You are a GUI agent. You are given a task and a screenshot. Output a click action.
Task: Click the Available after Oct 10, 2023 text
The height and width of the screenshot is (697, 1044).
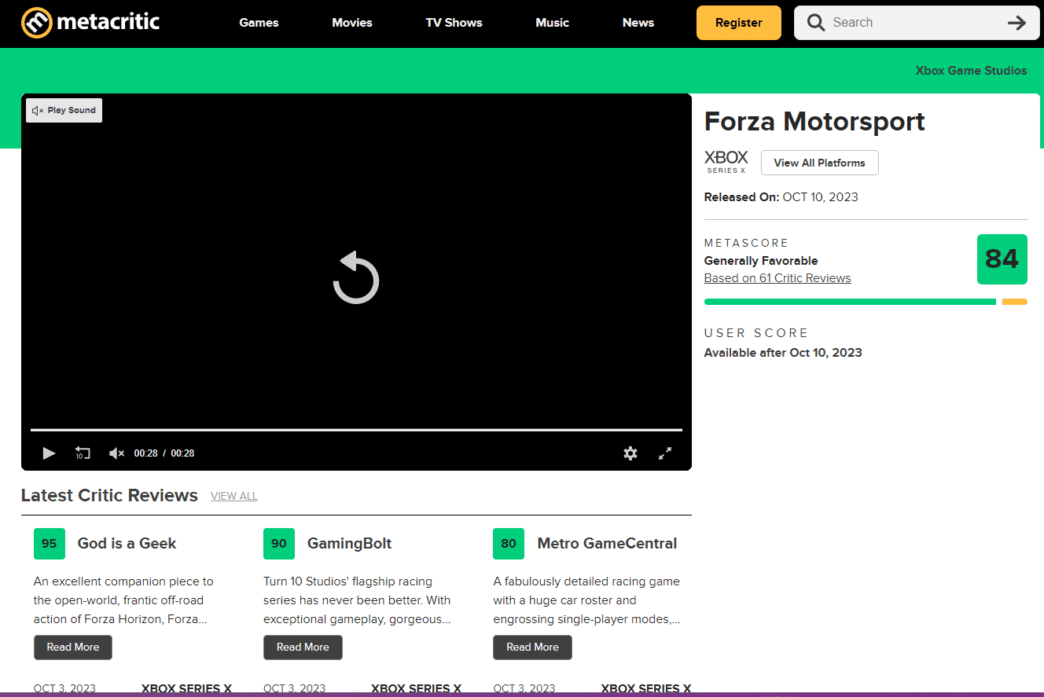pyautogui.click(x=783, y=353)
